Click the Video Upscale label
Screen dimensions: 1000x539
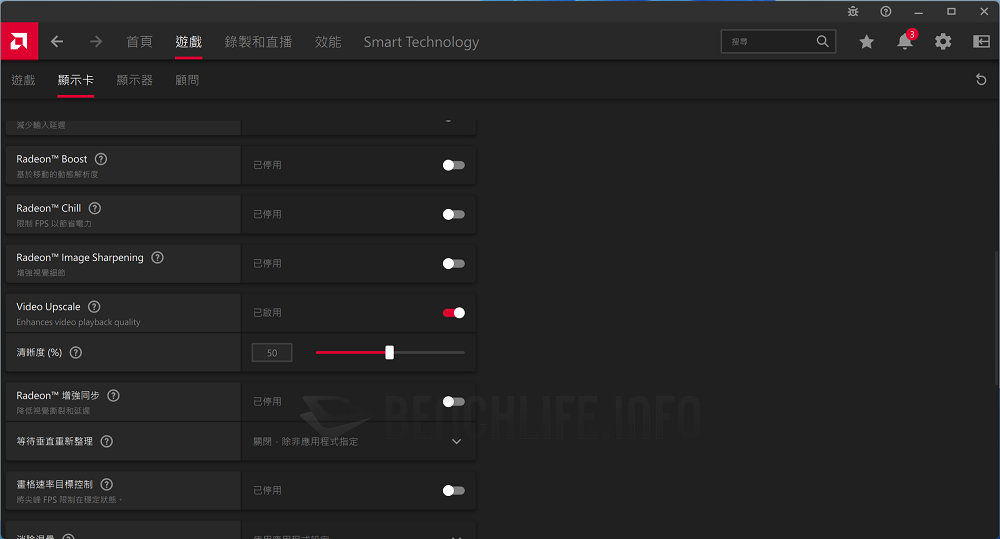48,306
